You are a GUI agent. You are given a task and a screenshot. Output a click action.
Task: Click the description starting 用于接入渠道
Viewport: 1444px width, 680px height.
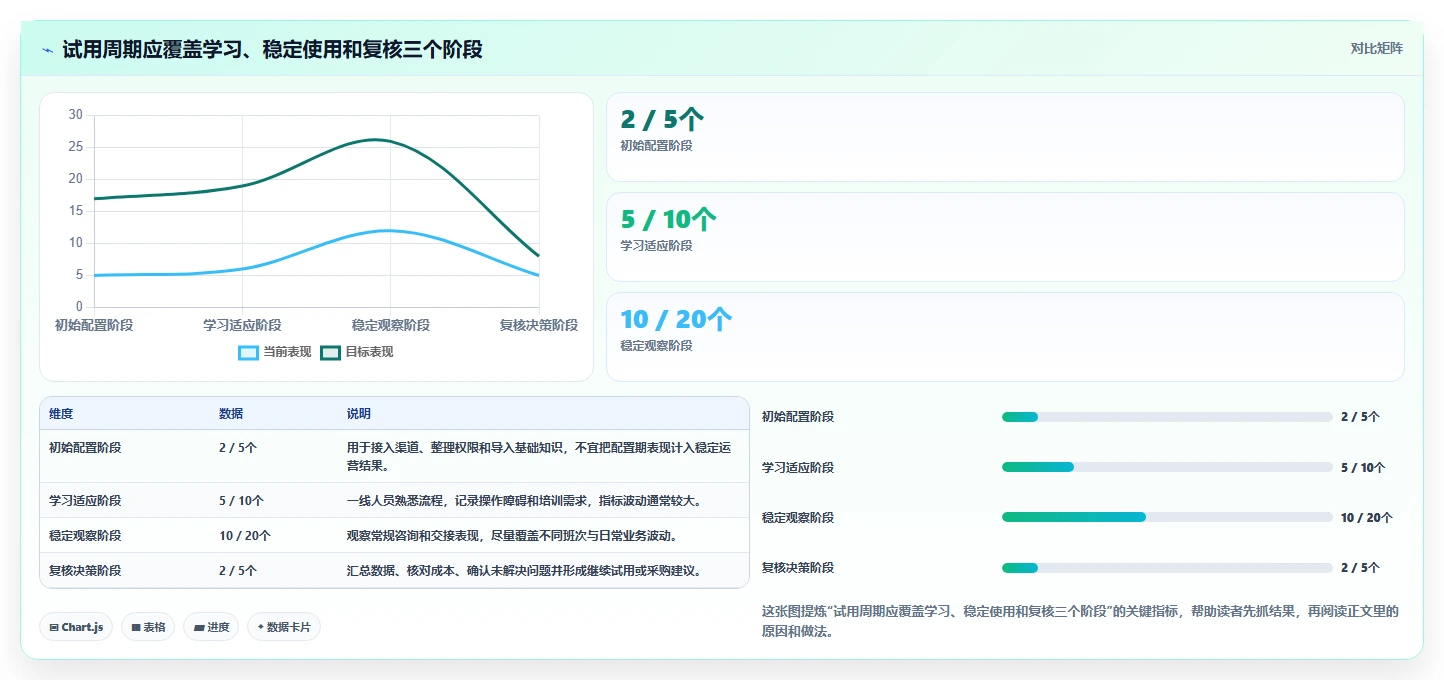click(x=539, y=456)
